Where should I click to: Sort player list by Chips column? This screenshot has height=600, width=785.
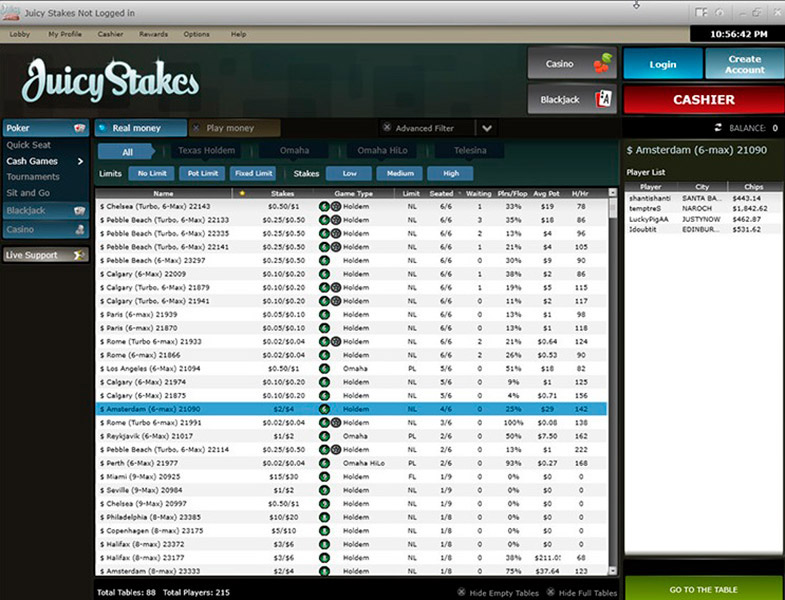(x=753, y=187)
